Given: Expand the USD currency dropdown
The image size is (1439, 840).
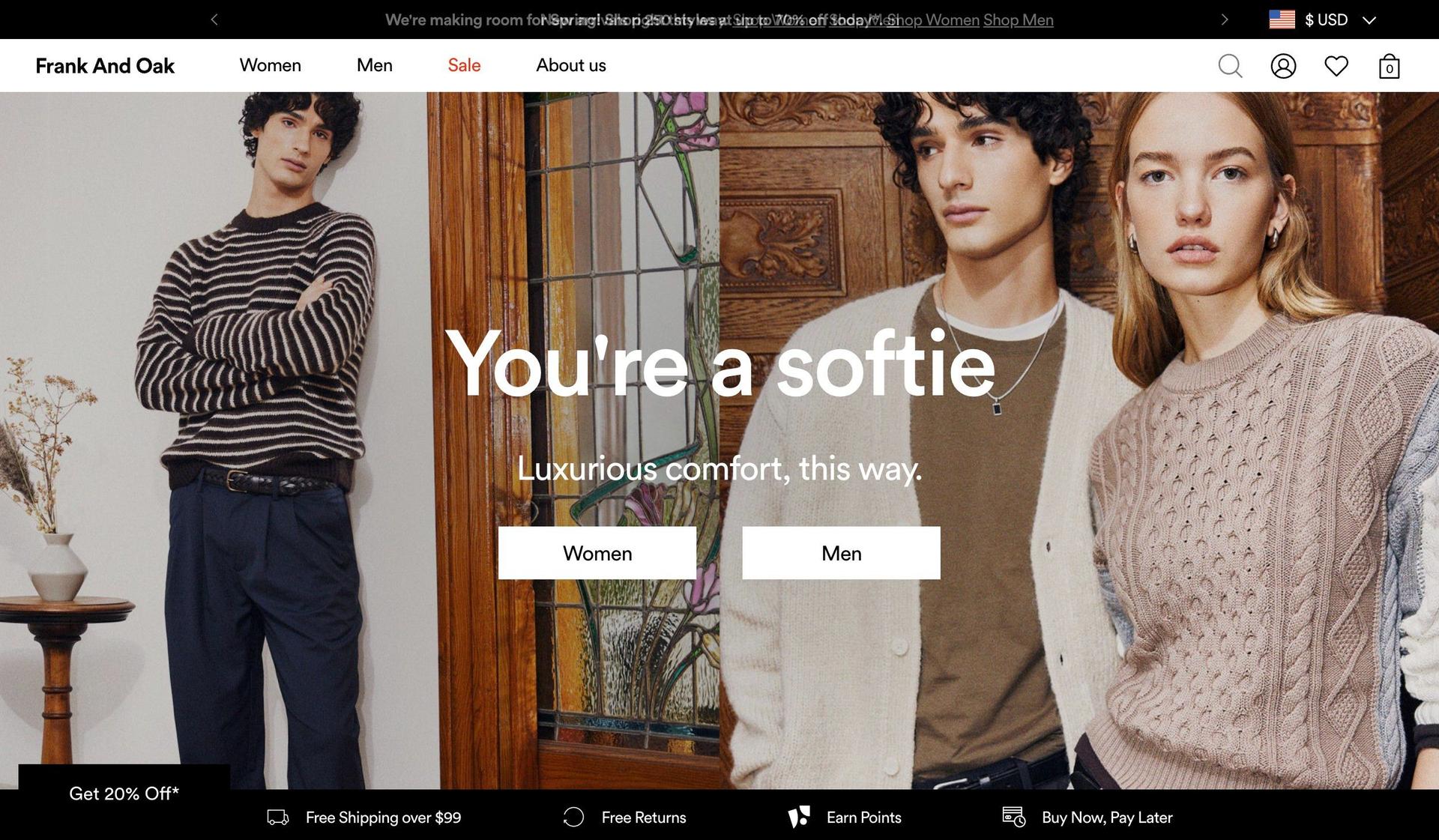Looking at the screenshot, I should (1373, 19).
